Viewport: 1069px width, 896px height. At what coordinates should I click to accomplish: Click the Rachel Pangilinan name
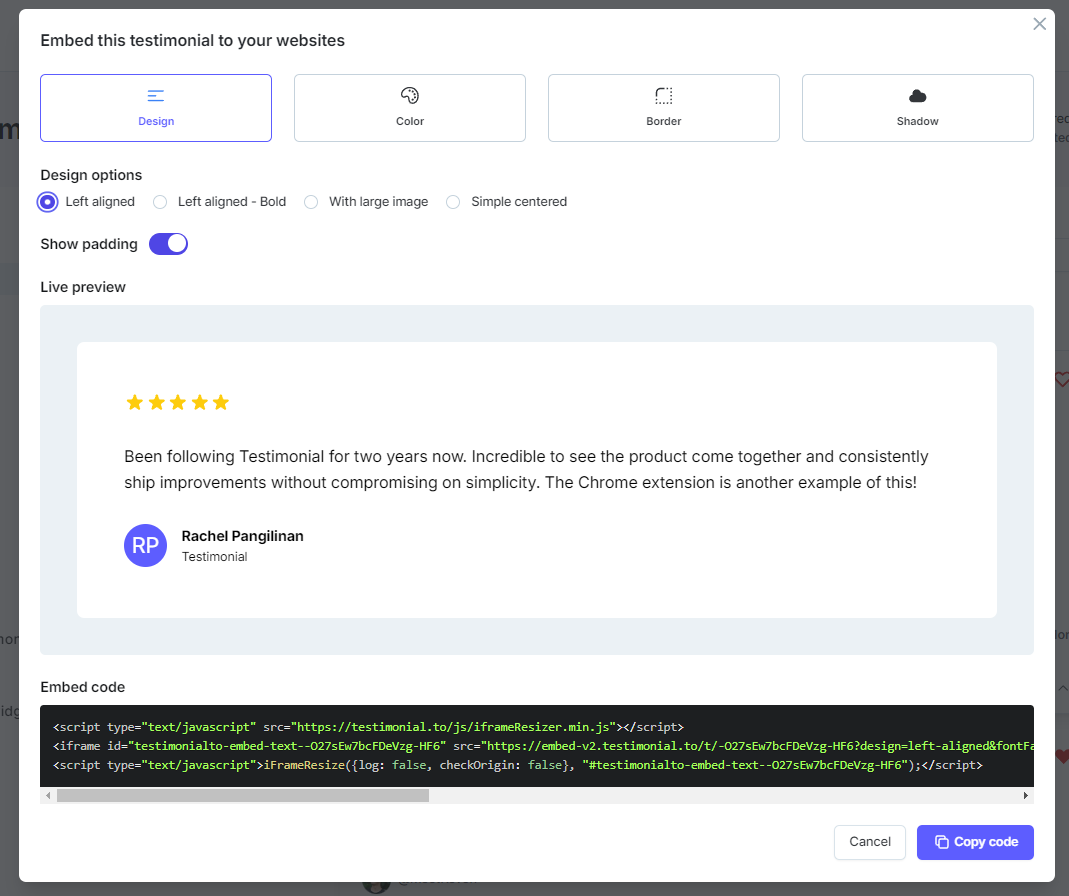click(243, 536)
